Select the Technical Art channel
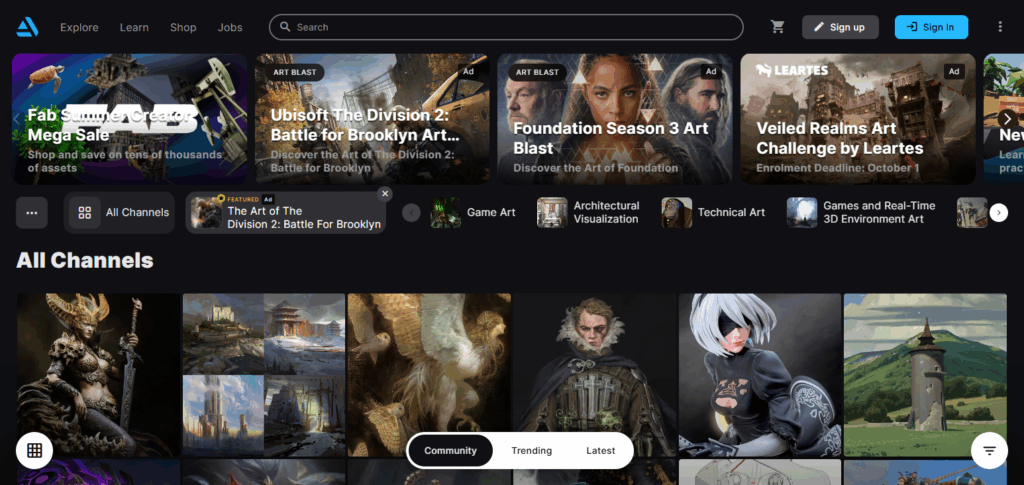This screenshot has width=1024, height=485. [713, 213]
